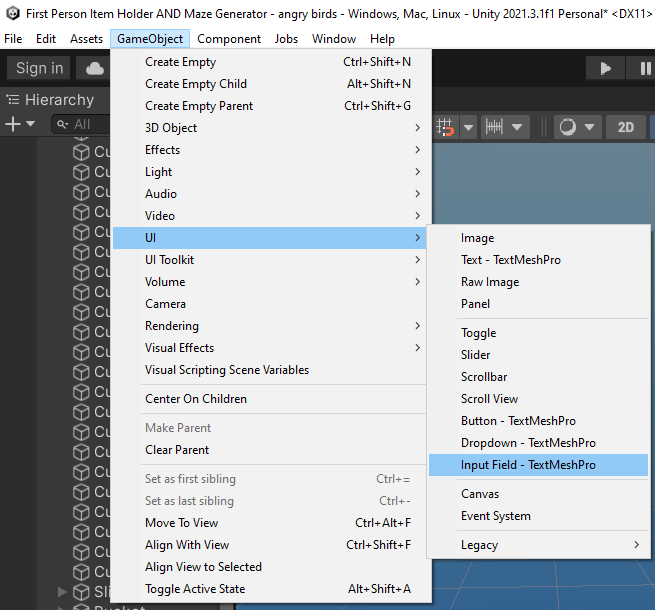The height and width of the screenshot is (610, 655).
Task: Click the Hierarchy plus add icon
Action: 13,124
